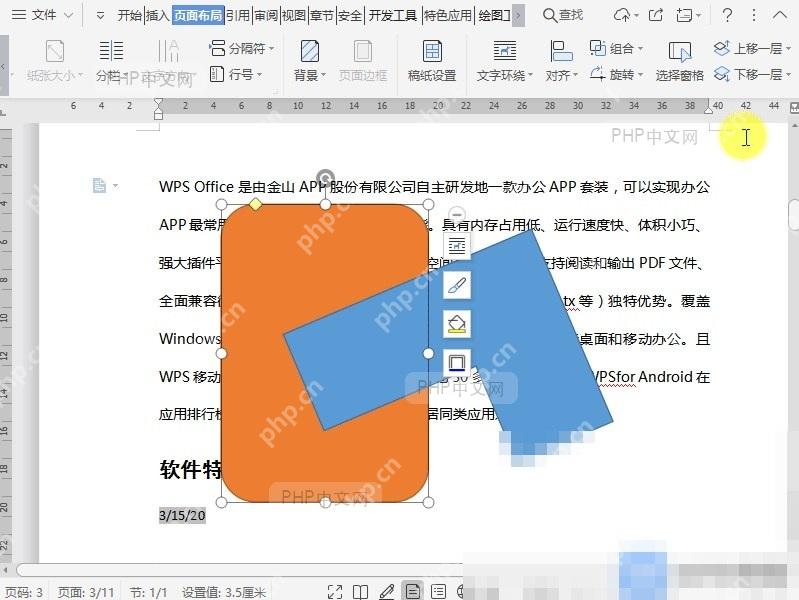Viewport: 799px width, 600px height.
Task: Click the orange shape's rotation handle
Action: (x=325, y=177)
